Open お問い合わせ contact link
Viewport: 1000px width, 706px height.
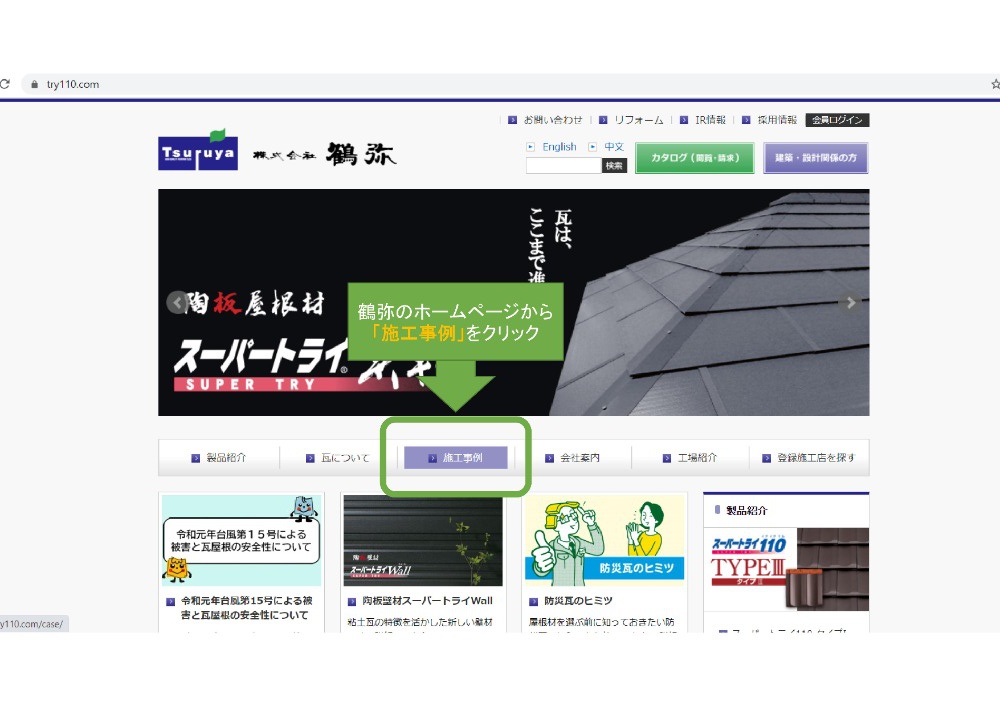coord(553,120)
